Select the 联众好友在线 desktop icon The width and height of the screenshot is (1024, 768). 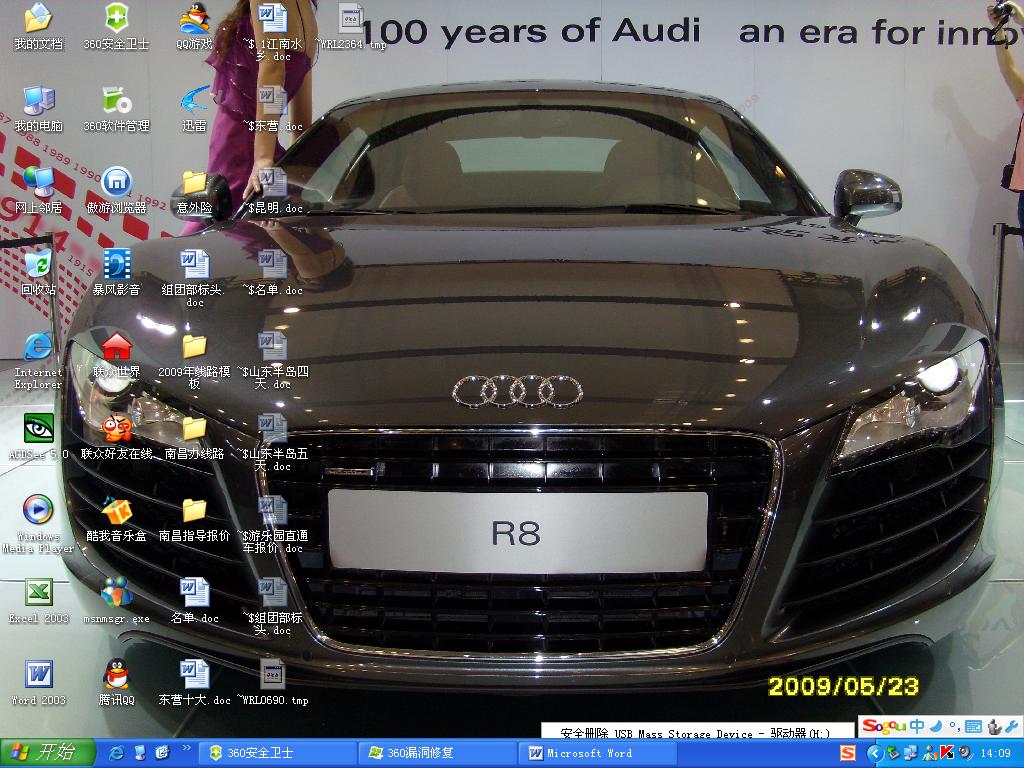116,436
